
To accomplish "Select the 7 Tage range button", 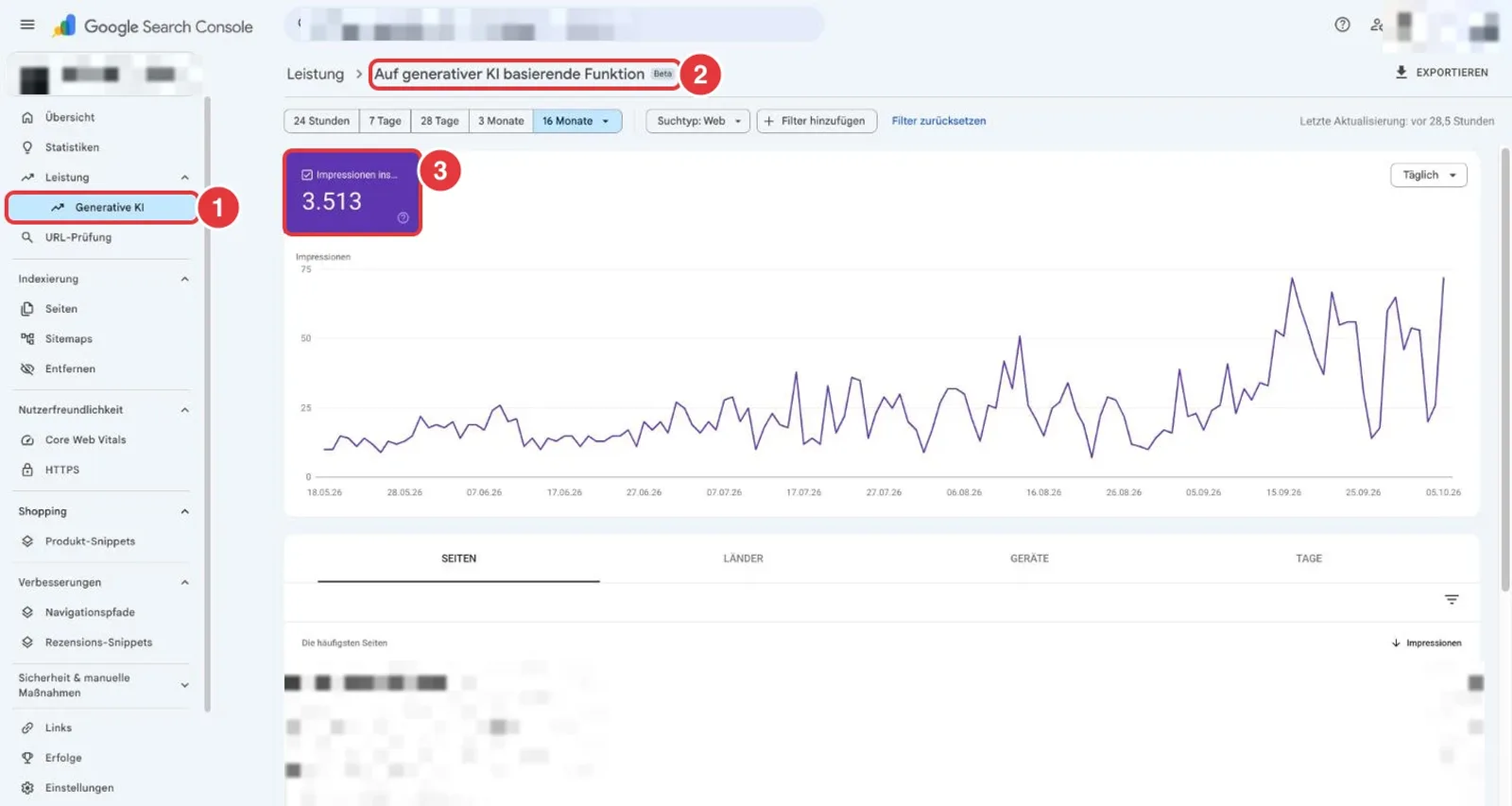I will 386,121.
